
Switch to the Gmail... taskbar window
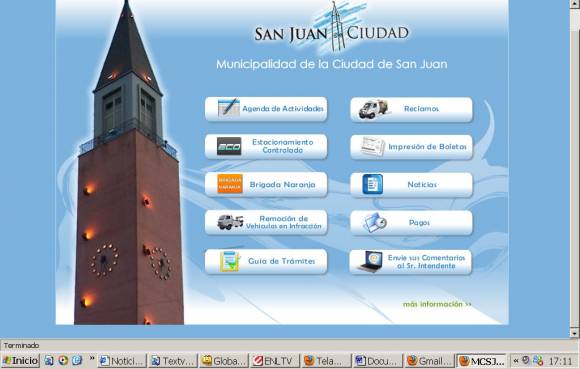pyautogui.click(x=429, y=361)
